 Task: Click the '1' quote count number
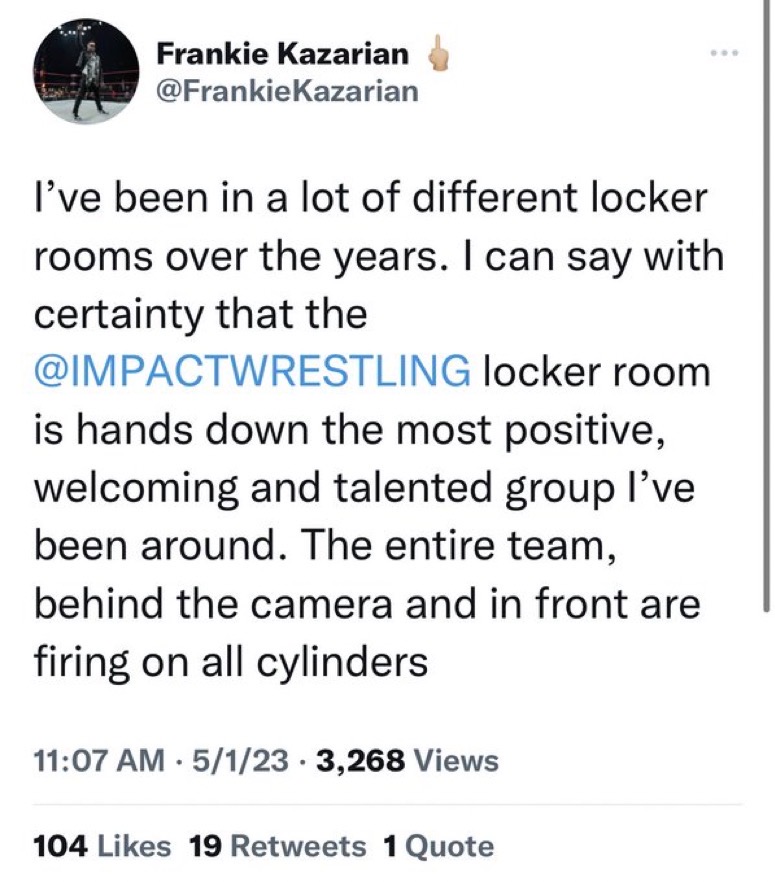click(391, 846)
